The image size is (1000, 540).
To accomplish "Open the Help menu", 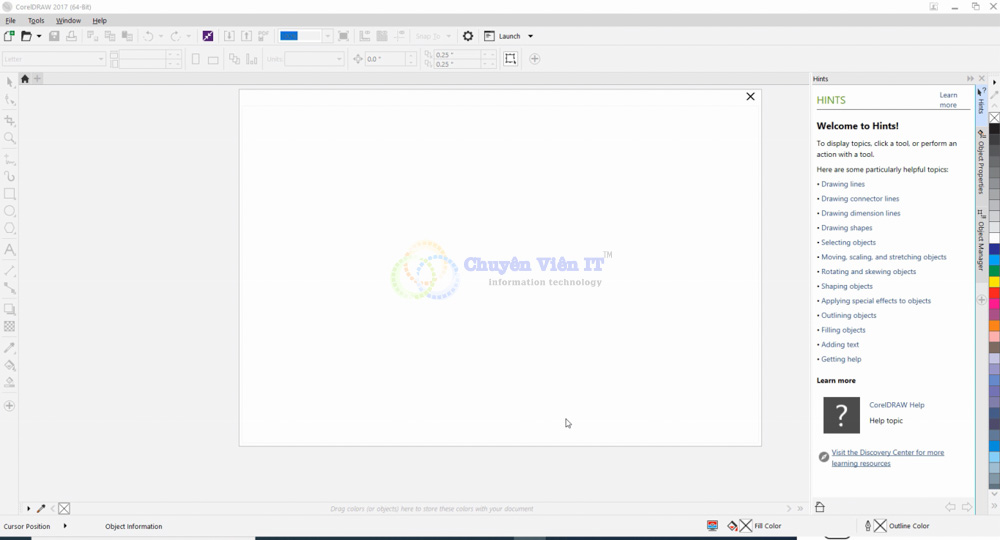I will 99,20.
